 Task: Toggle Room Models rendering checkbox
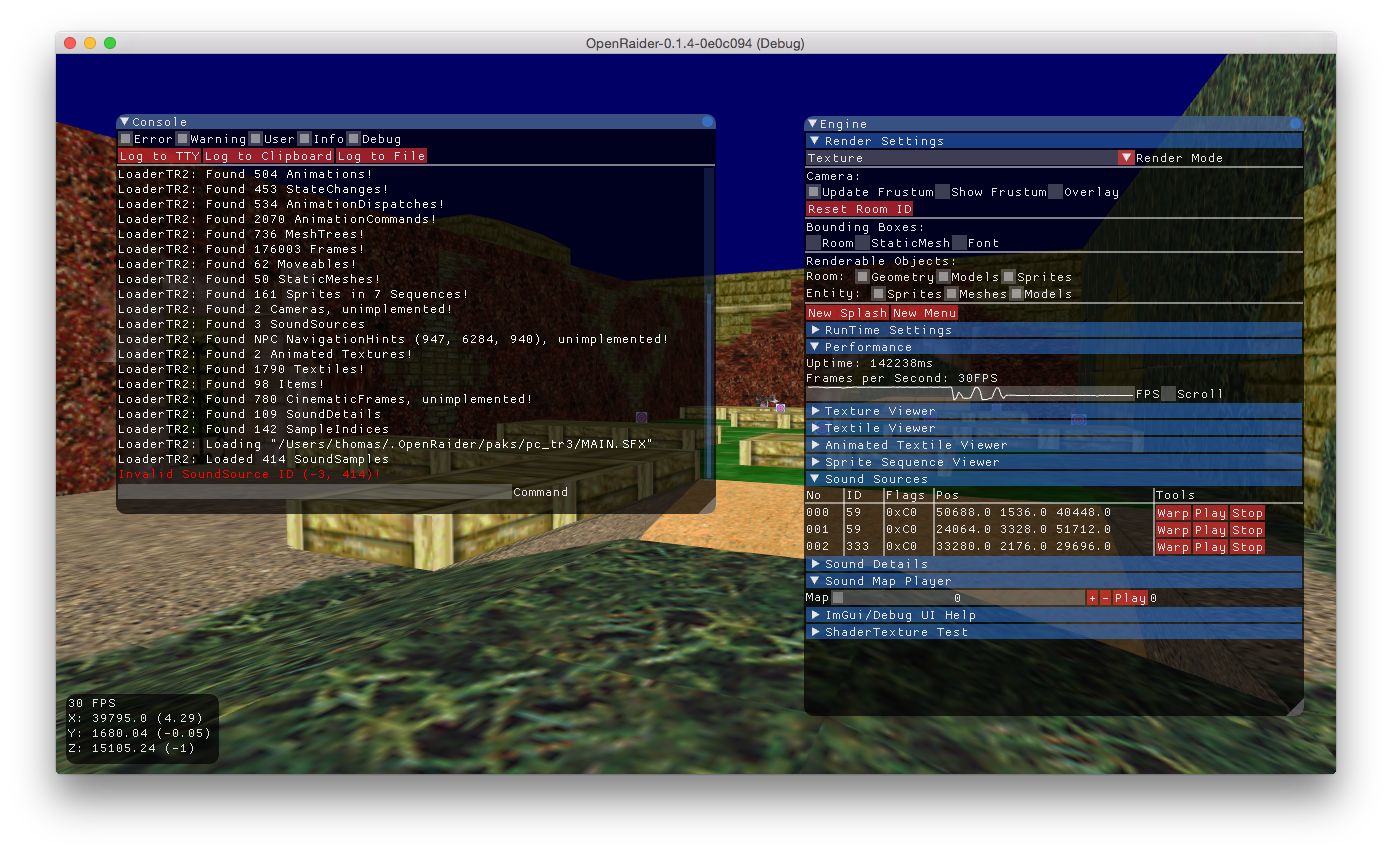click(x=943, y=277)
